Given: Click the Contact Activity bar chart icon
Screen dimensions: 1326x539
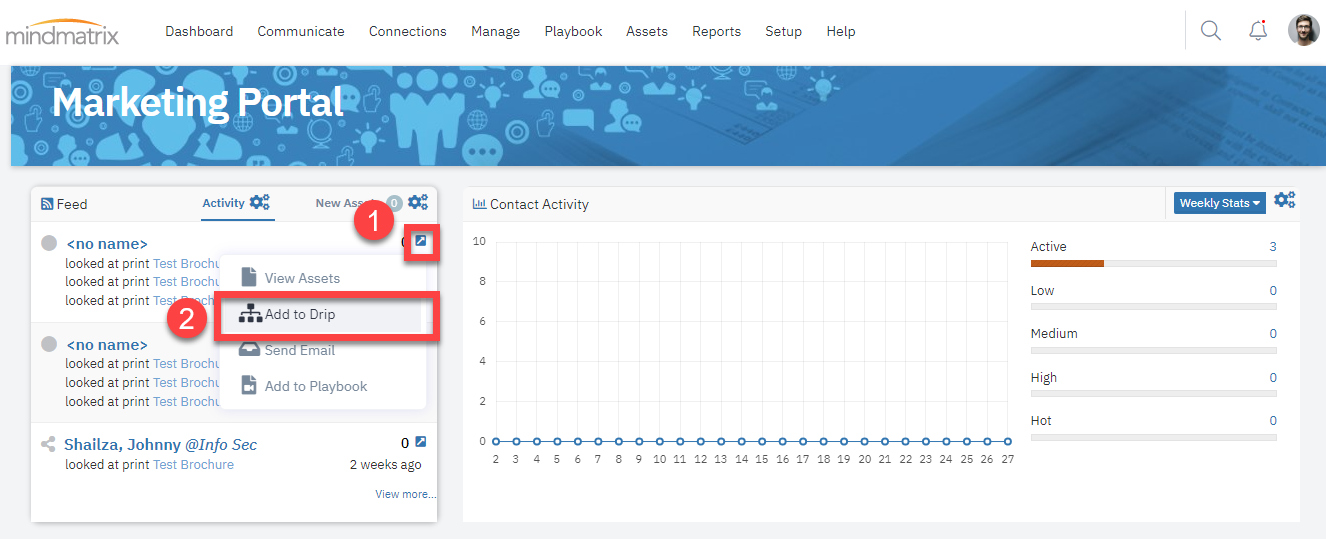Looking at the screenshot, I should [479, 204].
